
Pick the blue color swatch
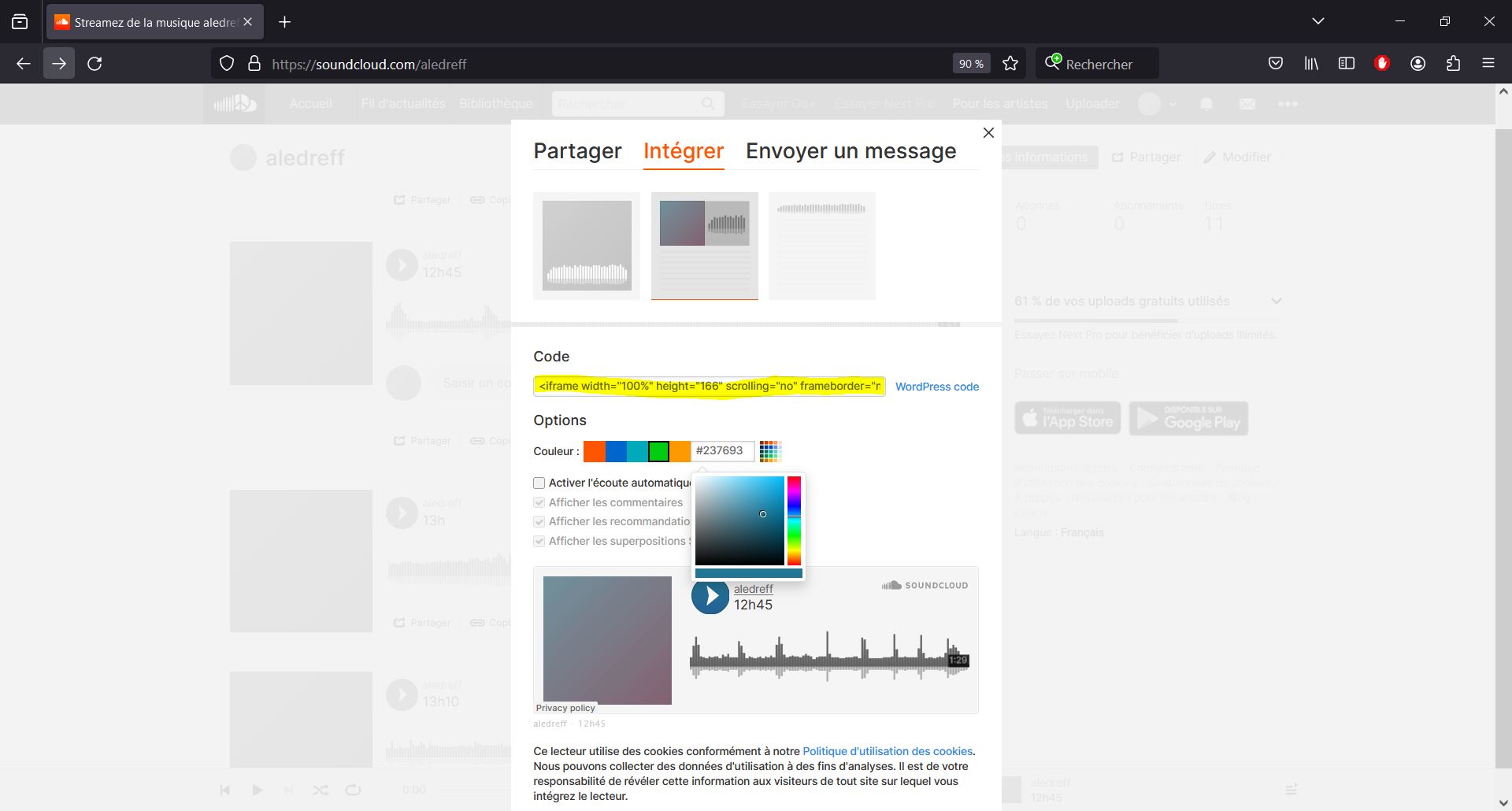tap(616, 451)
